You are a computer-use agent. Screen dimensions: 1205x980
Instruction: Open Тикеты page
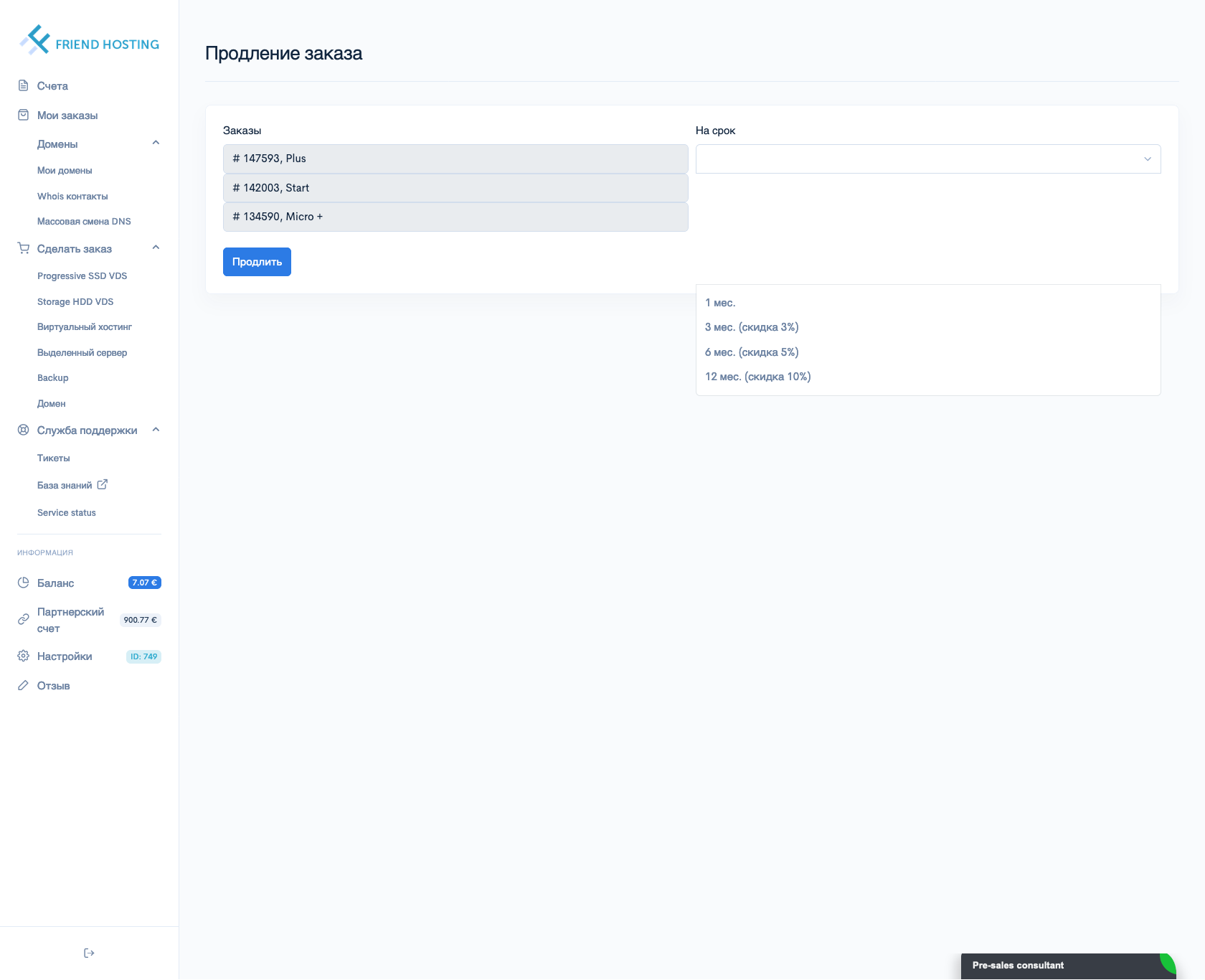click(54, 458)
